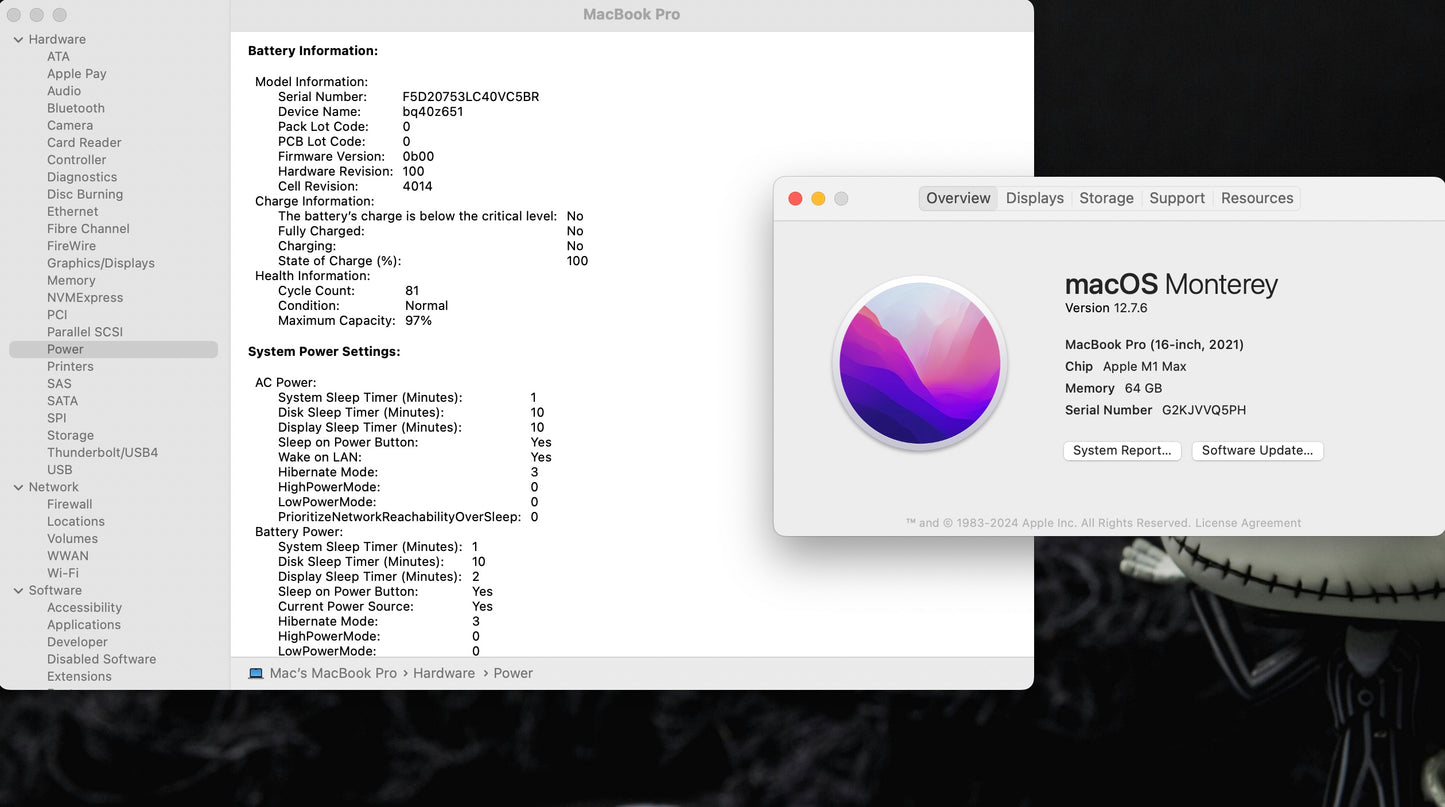Click the laptop icon in path bar
This screenshot has height=807, width=1445.
(x=256, y=674)
